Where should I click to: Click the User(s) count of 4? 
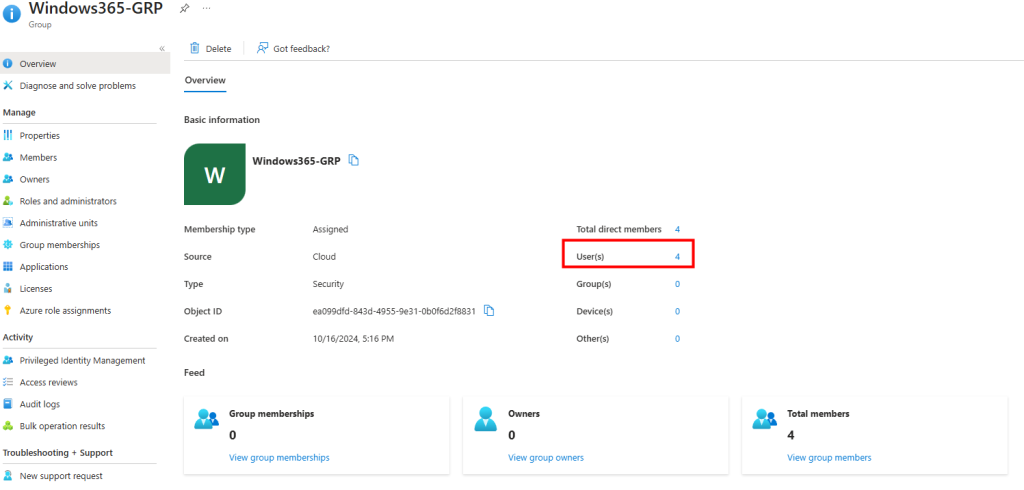677,257
